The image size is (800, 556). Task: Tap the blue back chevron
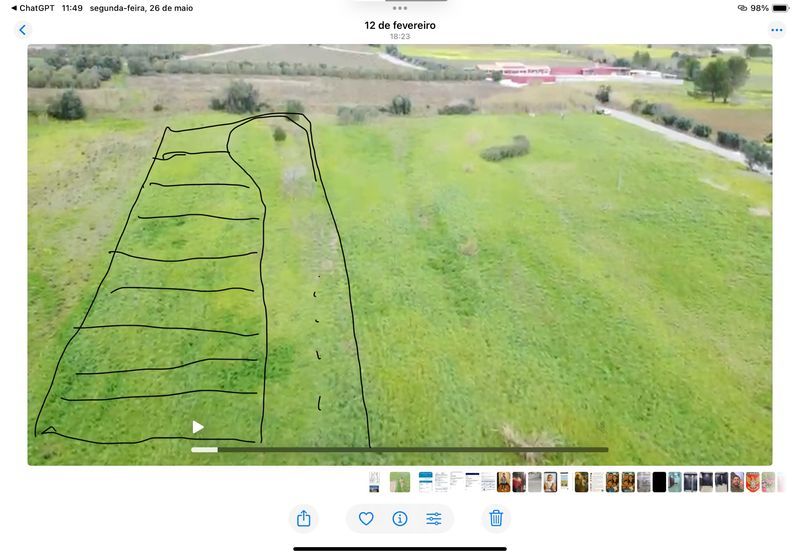(22, 30)
